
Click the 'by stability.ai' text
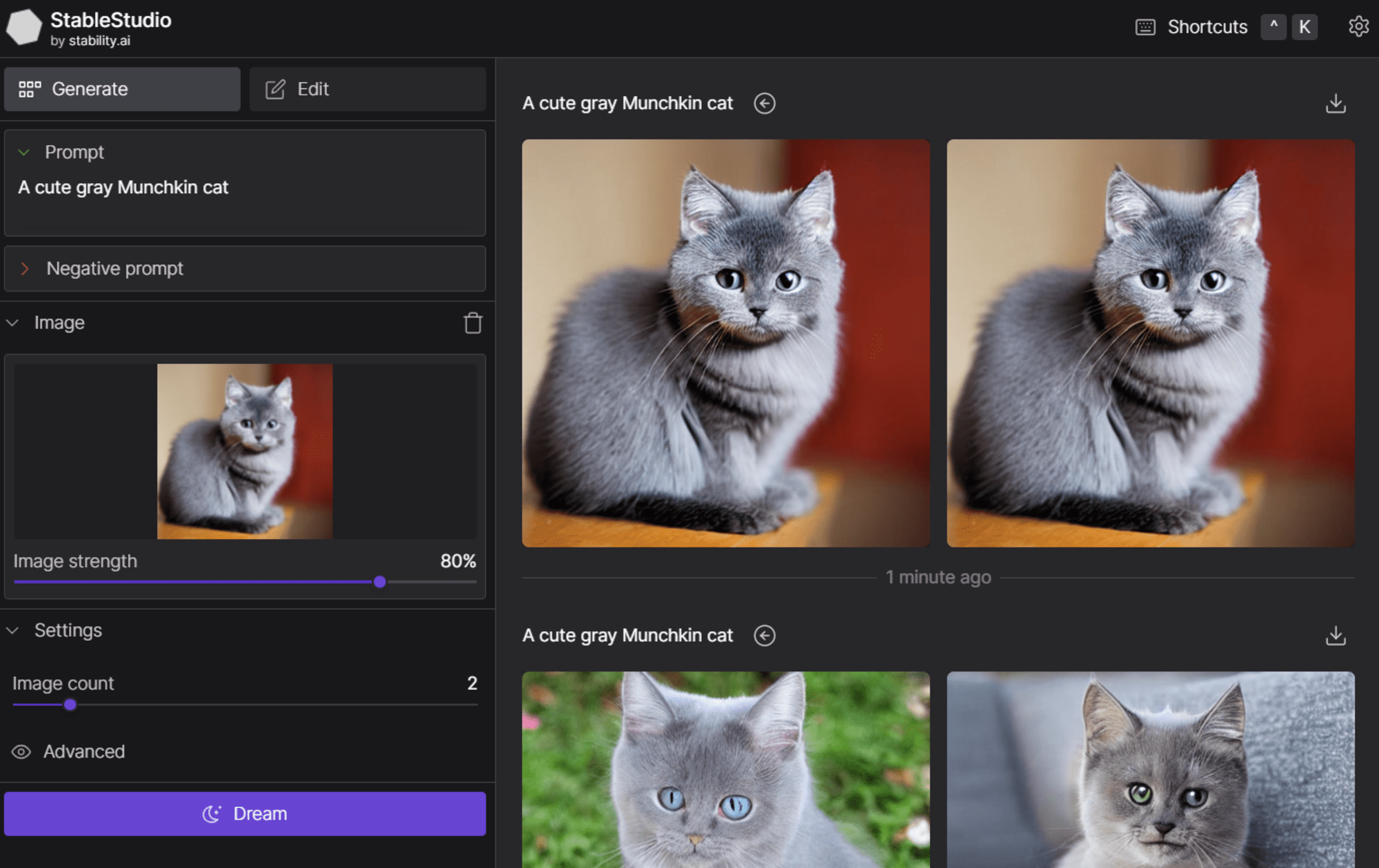(x=90, y=41)
